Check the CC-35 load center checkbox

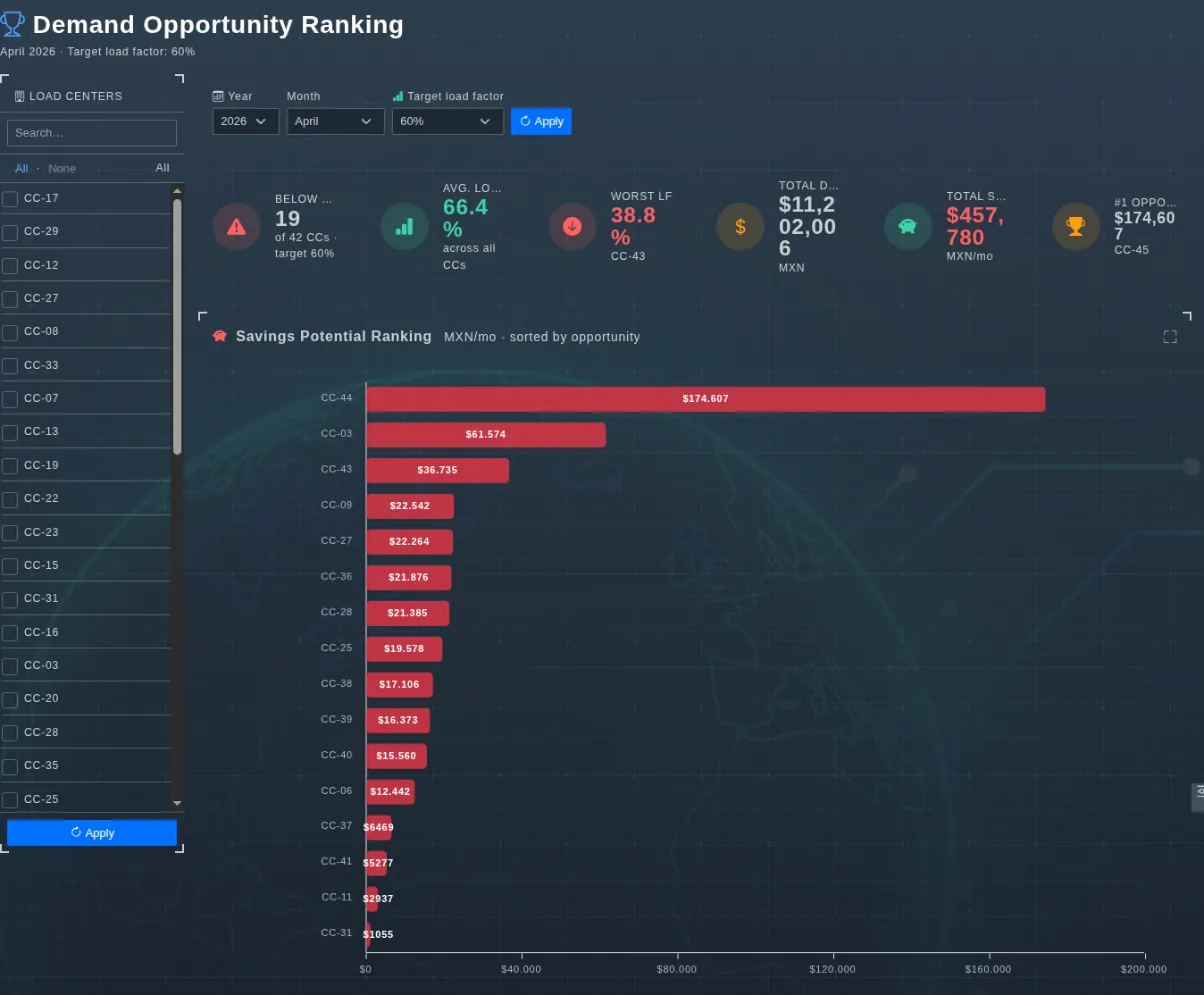(x=10, y=766)
